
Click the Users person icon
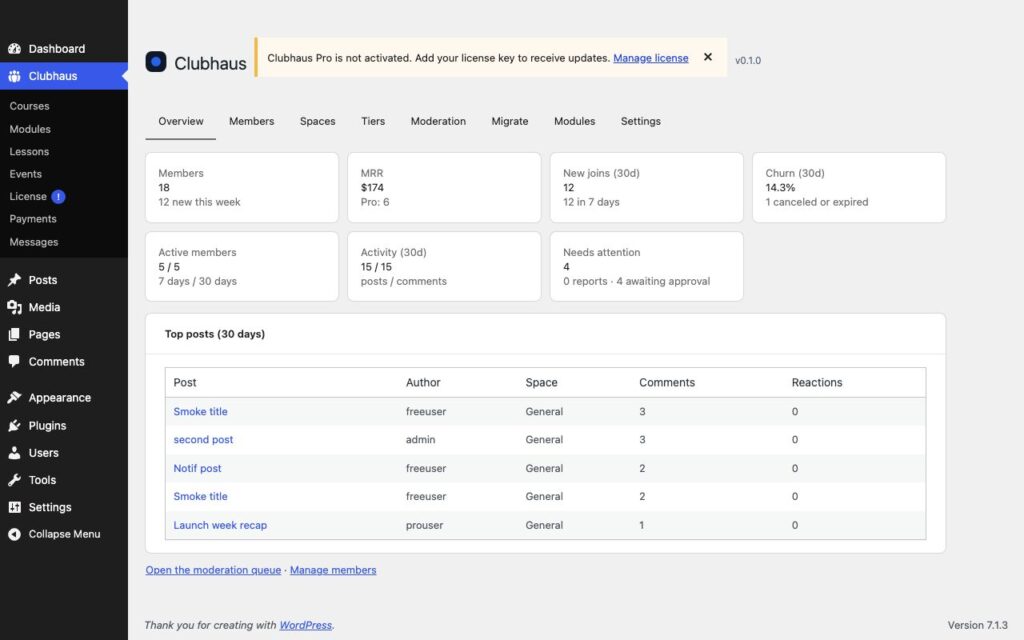(14, 453)
